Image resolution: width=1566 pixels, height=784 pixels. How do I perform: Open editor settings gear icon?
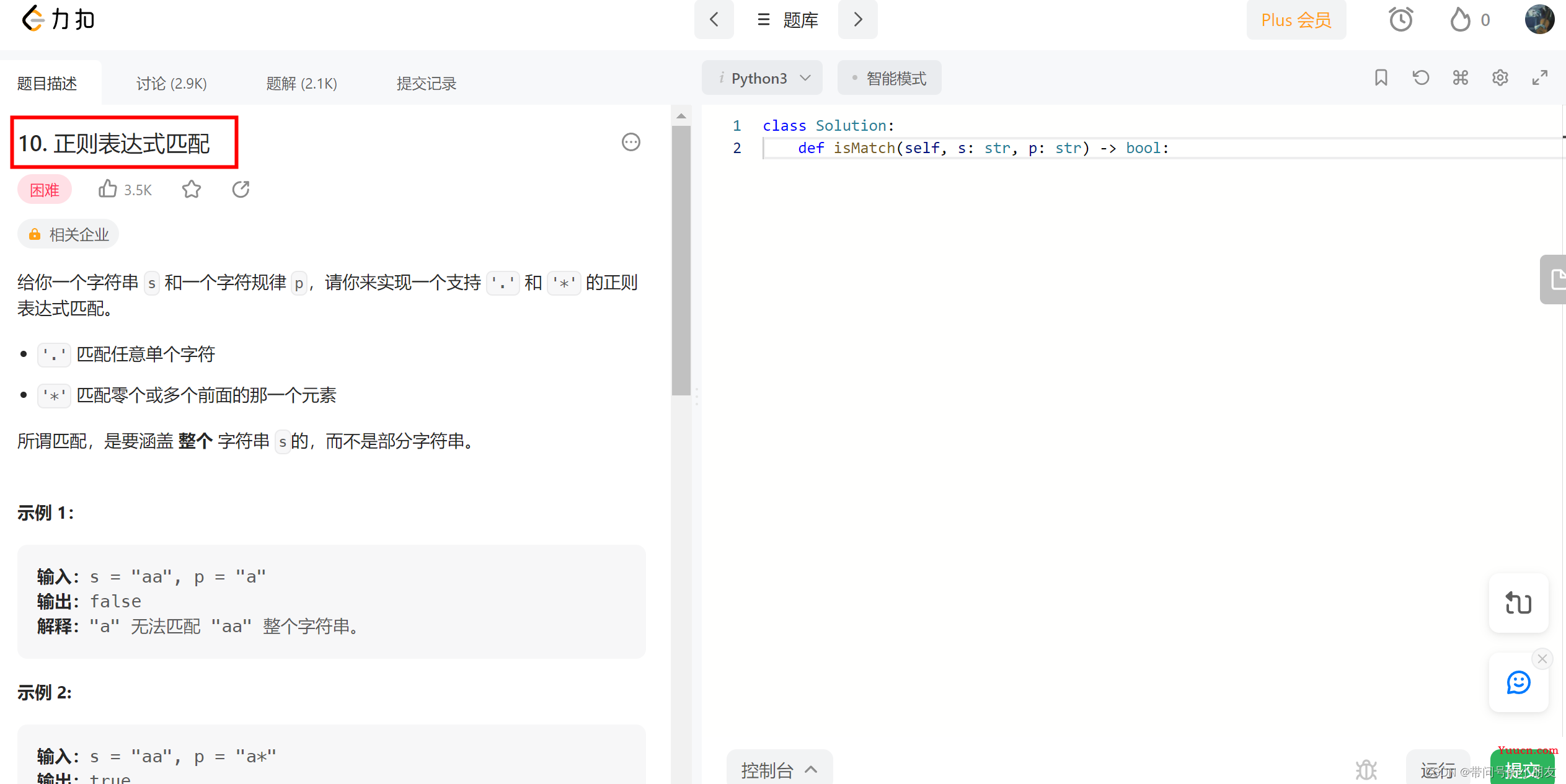(x=1500, y=77)
